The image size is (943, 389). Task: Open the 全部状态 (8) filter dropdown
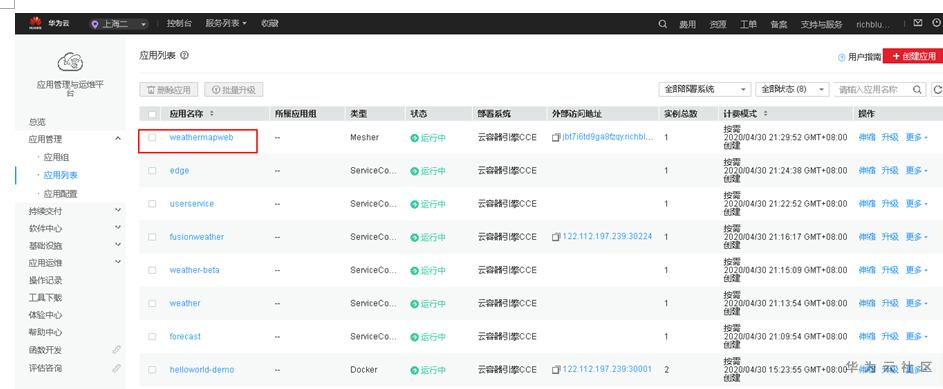[792, 90]
